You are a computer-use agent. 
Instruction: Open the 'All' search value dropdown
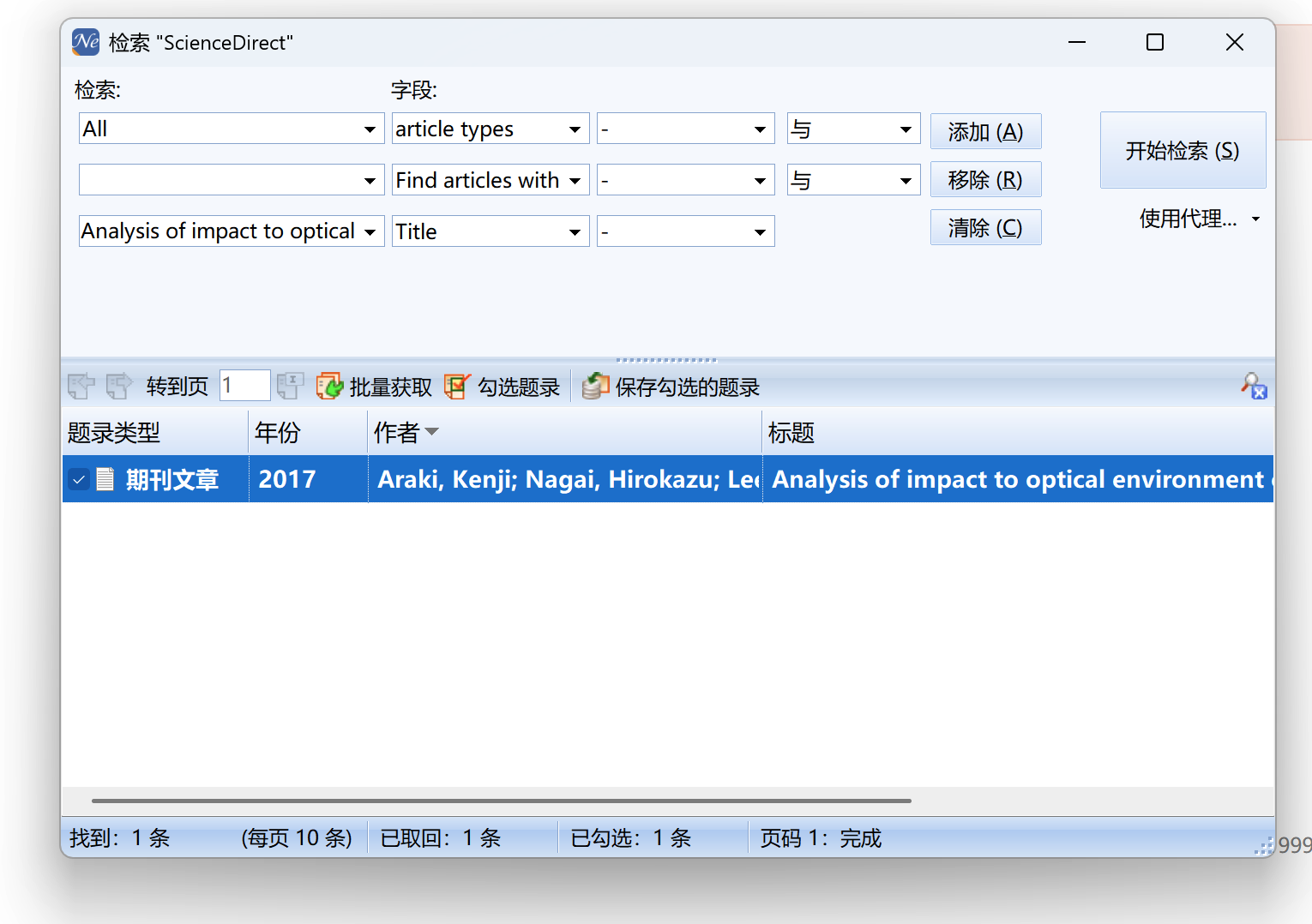(x=370, y=129)
